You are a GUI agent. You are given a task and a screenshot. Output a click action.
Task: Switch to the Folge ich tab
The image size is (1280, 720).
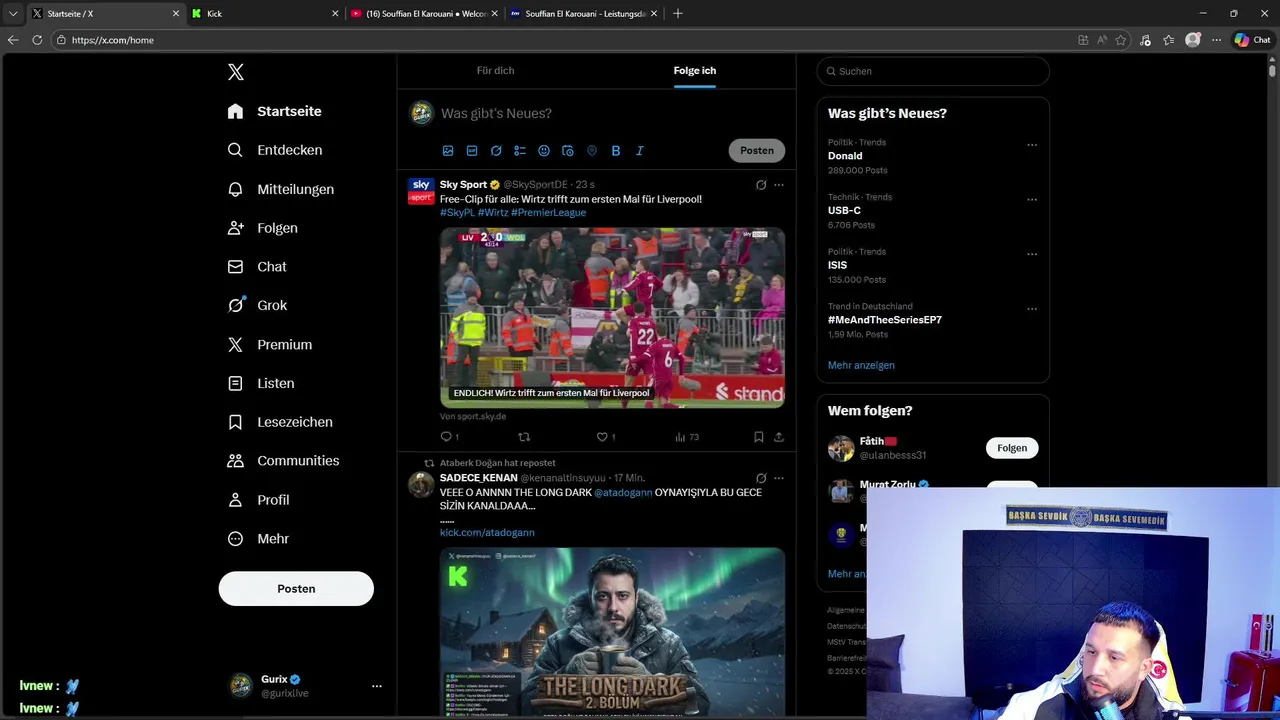click(x=695, y=71)
